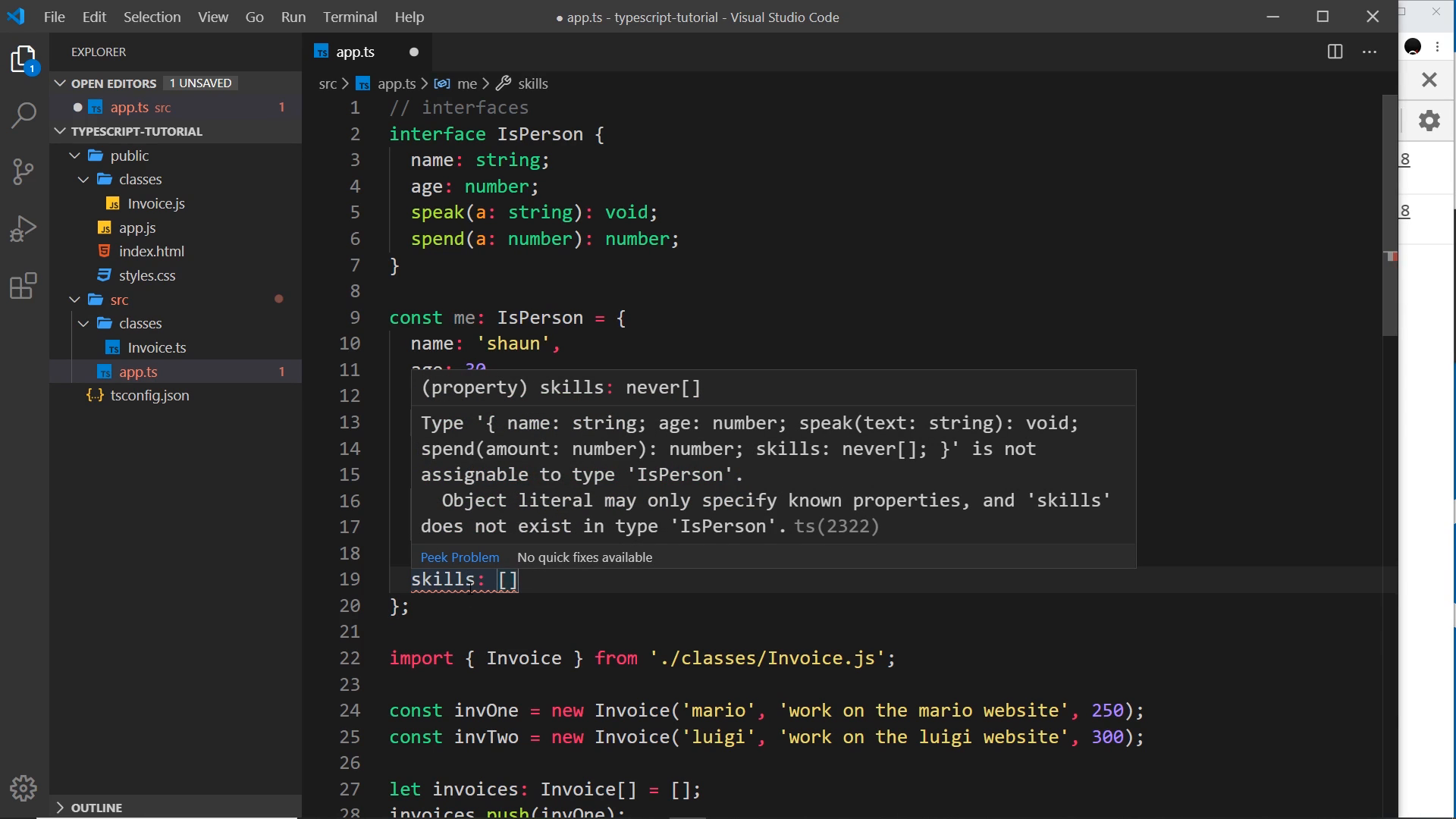Image resolution: width=1456 pixels, height=819 pixels.
Task: Open the Search view in activity bar
Action: pyautogui.click(x=24, y=115)
